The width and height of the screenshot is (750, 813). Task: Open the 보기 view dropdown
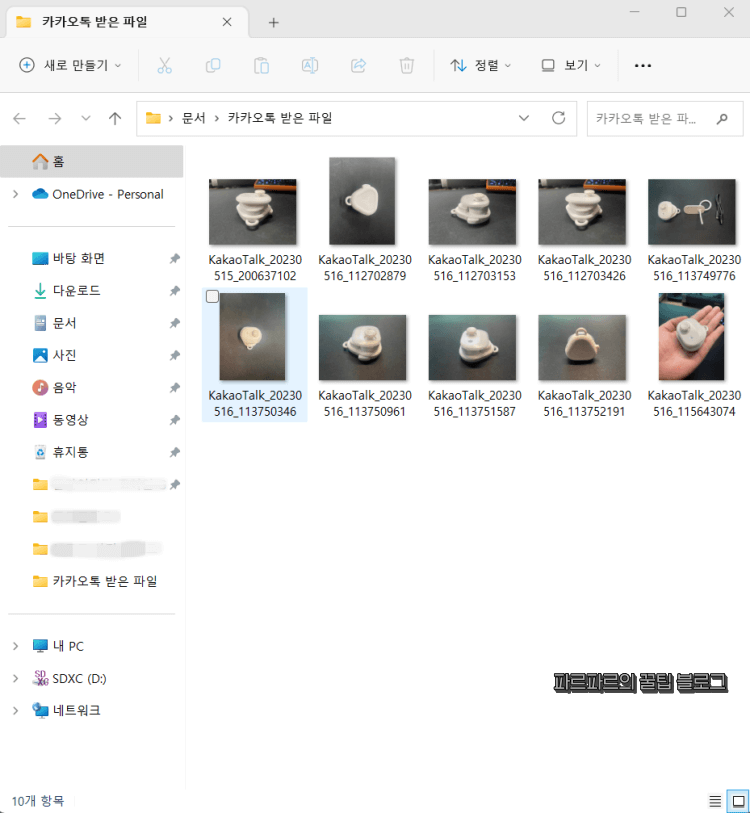571,65
